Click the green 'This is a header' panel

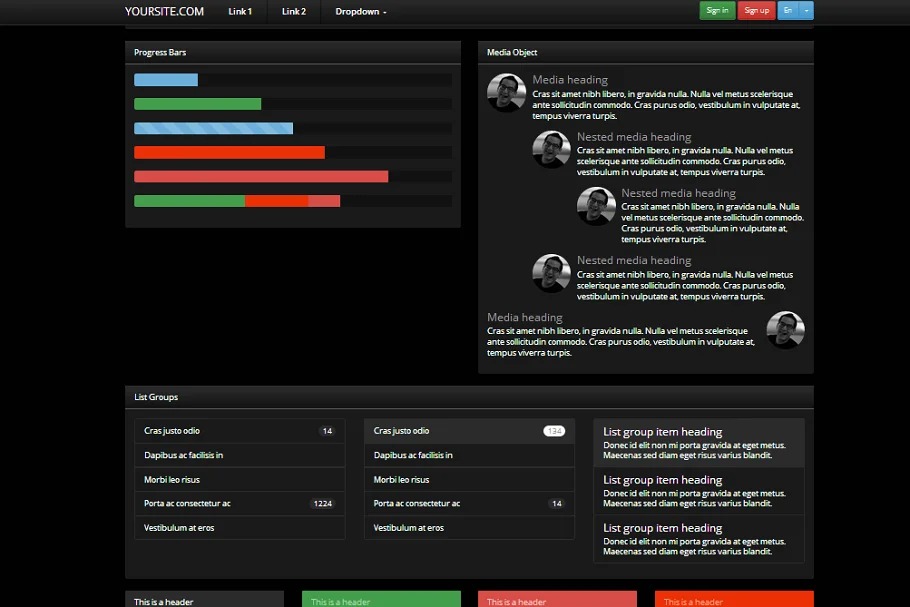pos(380,600)
